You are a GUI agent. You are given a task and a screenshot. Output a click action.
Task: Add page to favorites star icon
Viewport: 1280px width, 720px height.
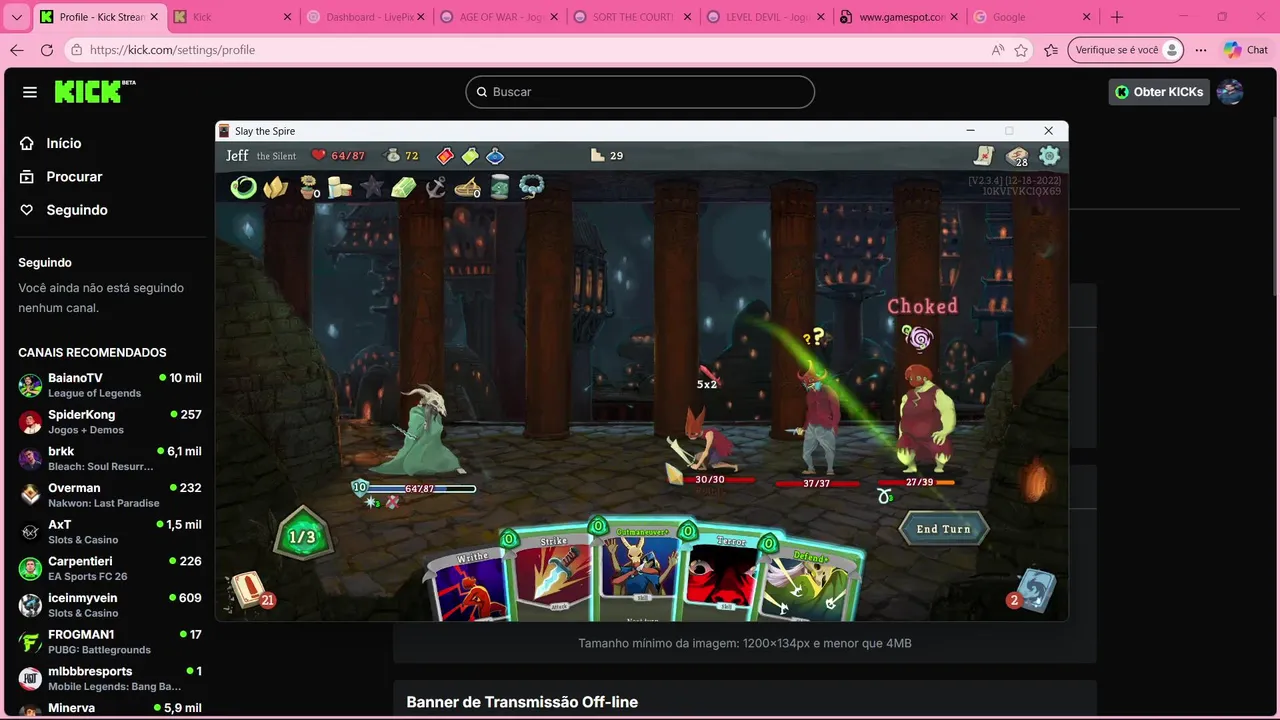tap(1021, 50)
